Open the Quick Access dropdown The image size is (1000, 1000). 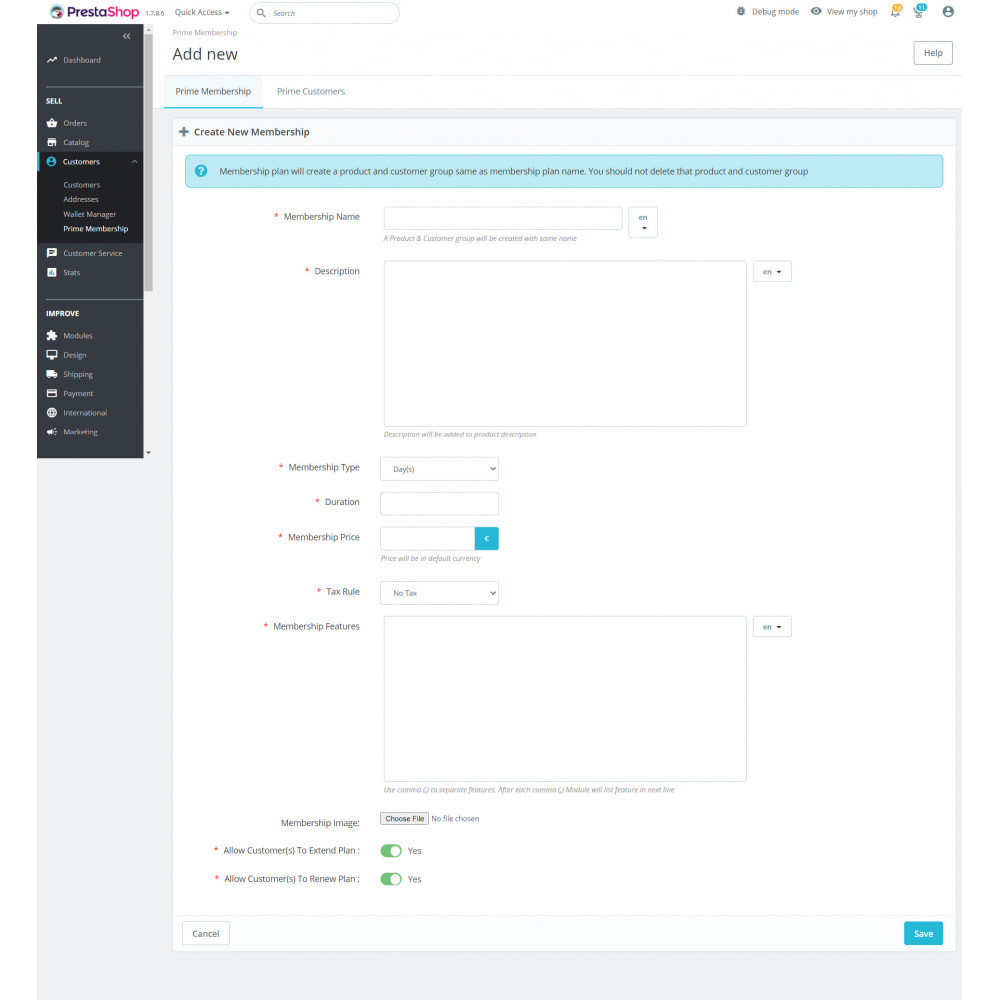point(202,12)
